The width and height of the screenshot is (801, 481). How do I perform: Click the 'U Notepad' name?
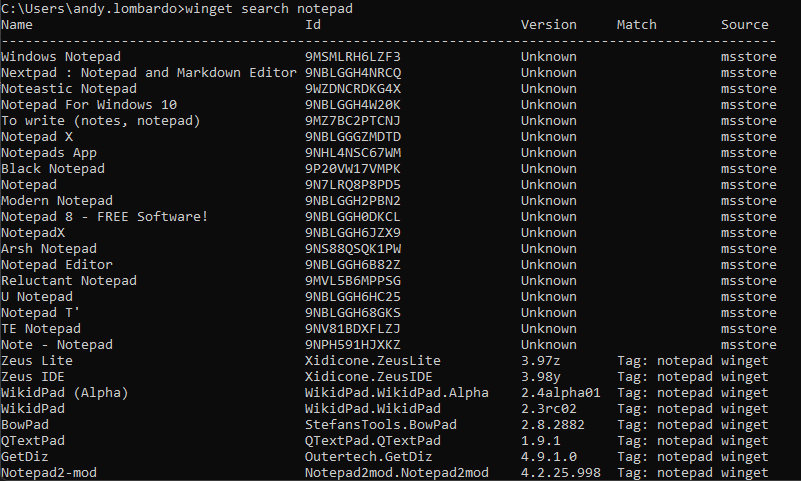pos(37,297)
